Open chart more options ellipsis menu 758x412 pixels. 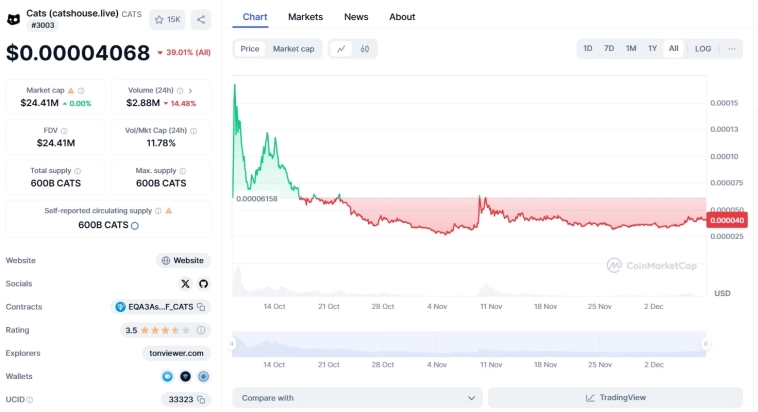[732, 49]
